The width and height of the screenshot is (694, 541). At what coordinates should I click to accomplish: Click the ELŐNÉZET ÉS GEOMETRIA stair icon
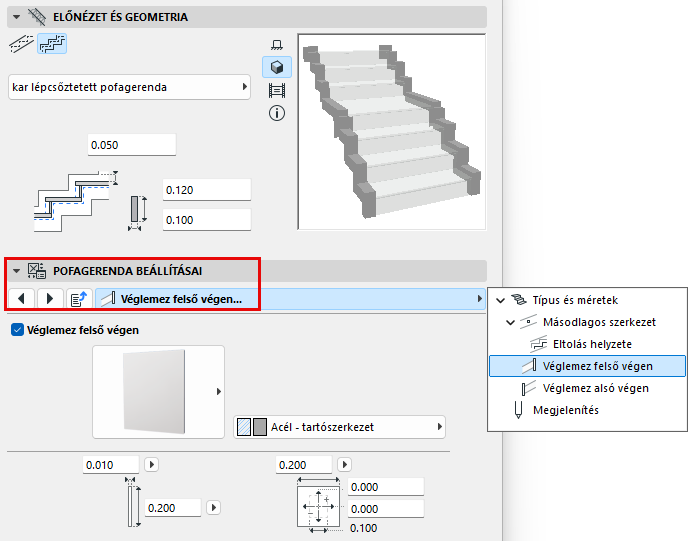point(37,17)
